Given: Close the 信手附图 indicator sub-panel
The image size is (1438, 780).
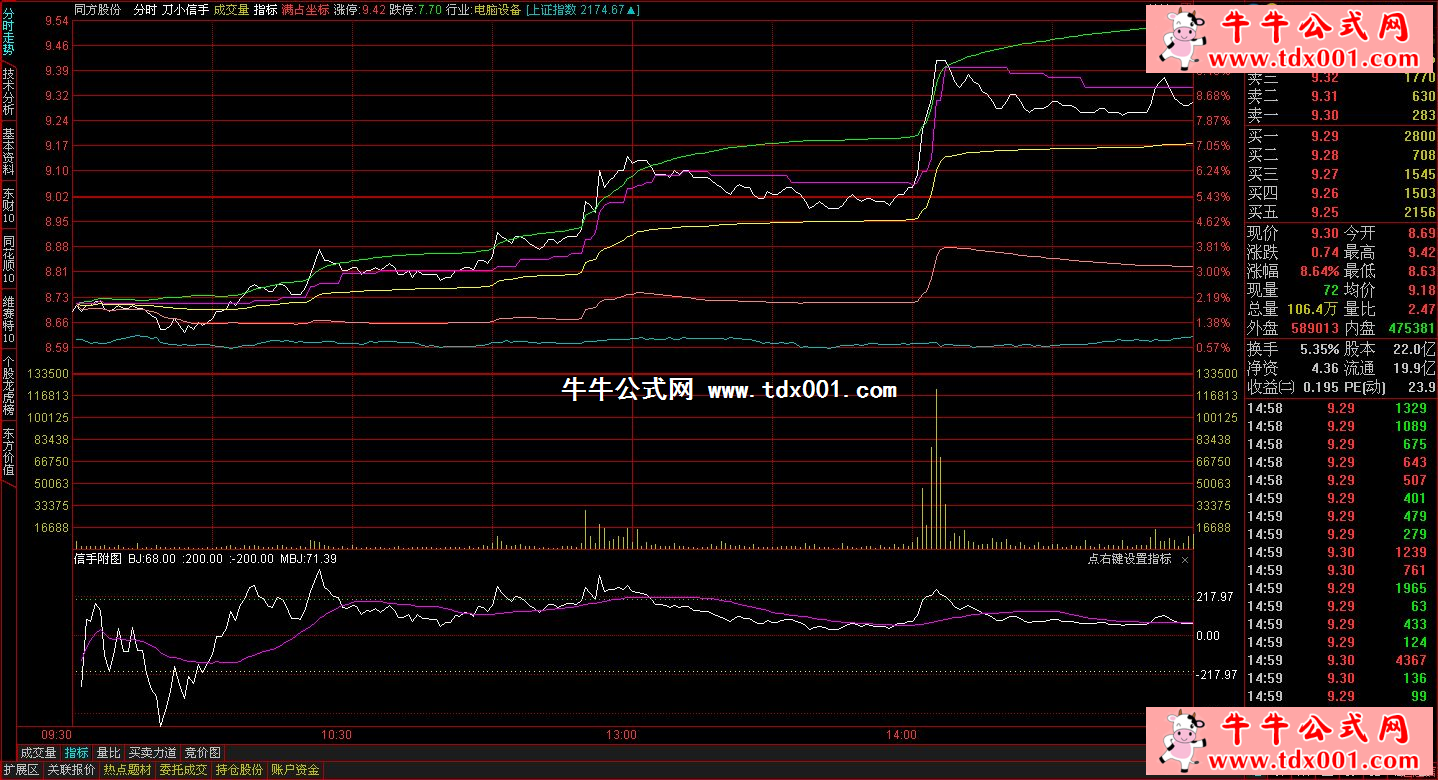Looking at the screenshot, I should pyautogui.click(x=1185, y=560).
